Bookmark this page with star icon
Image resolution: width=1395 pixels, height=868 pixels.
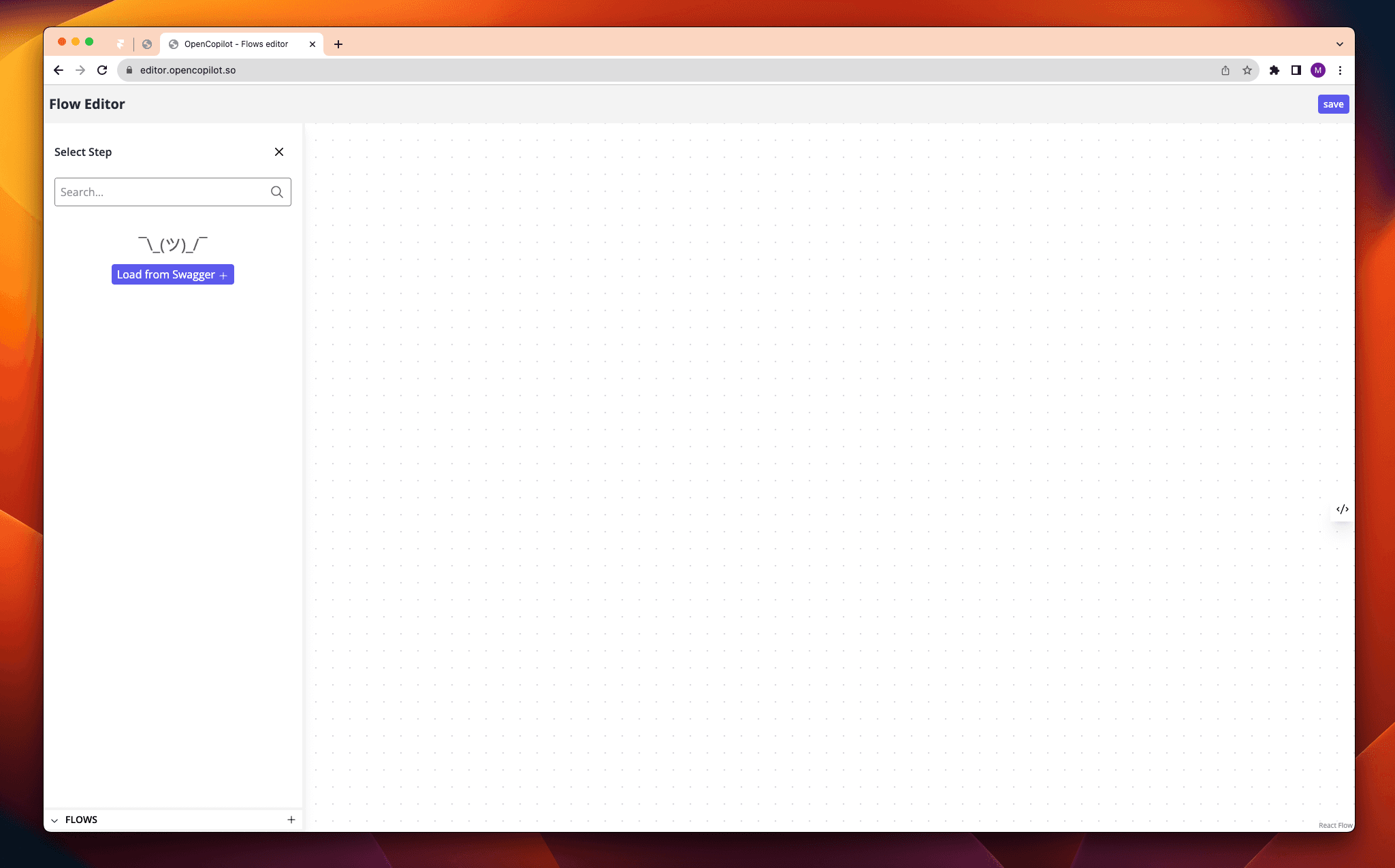pyautogui.click(x=1247, y=70)
